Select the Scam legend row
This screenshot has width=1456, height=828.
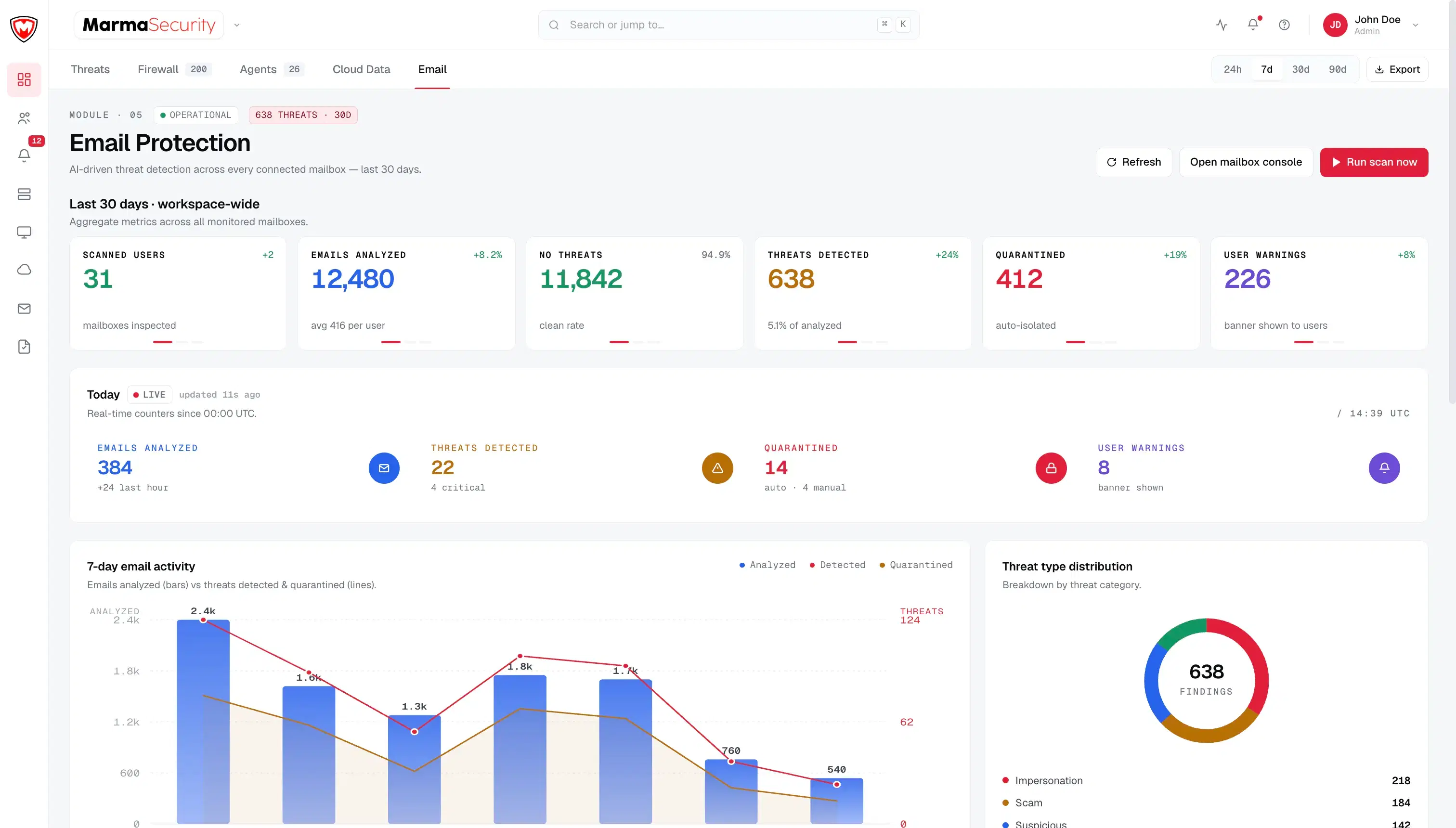tap(1206, 803)
